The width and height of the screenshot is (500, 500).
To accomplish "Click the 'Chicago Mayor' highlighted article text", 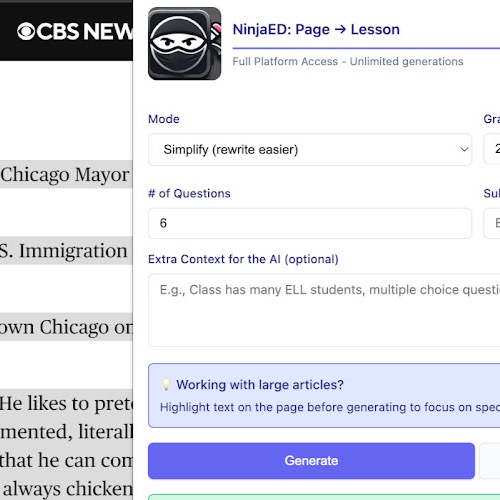I will tap(65, 174).
